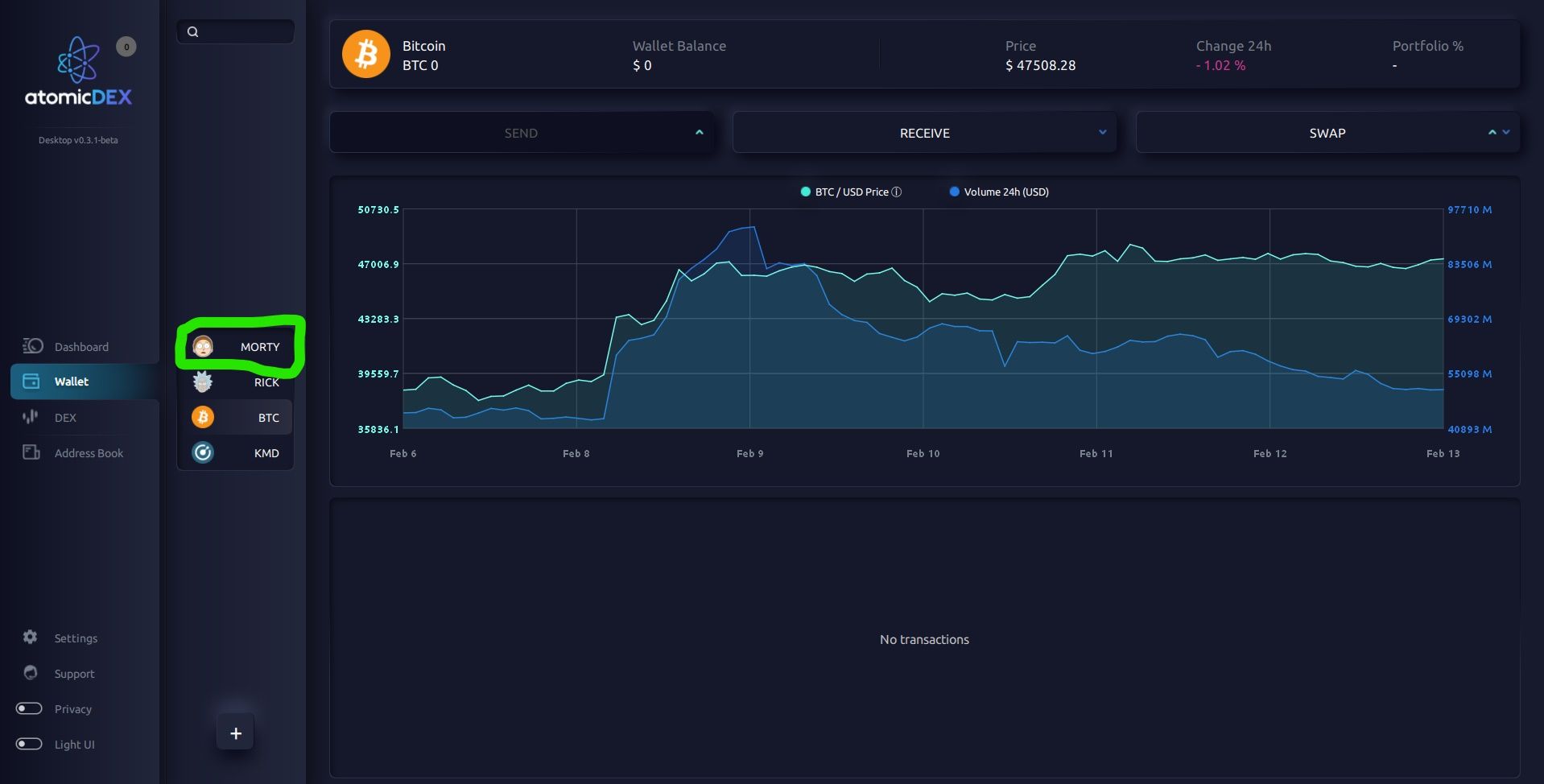
Task: Click the Feb 9 date on chart axis
Action: point(749,453)
